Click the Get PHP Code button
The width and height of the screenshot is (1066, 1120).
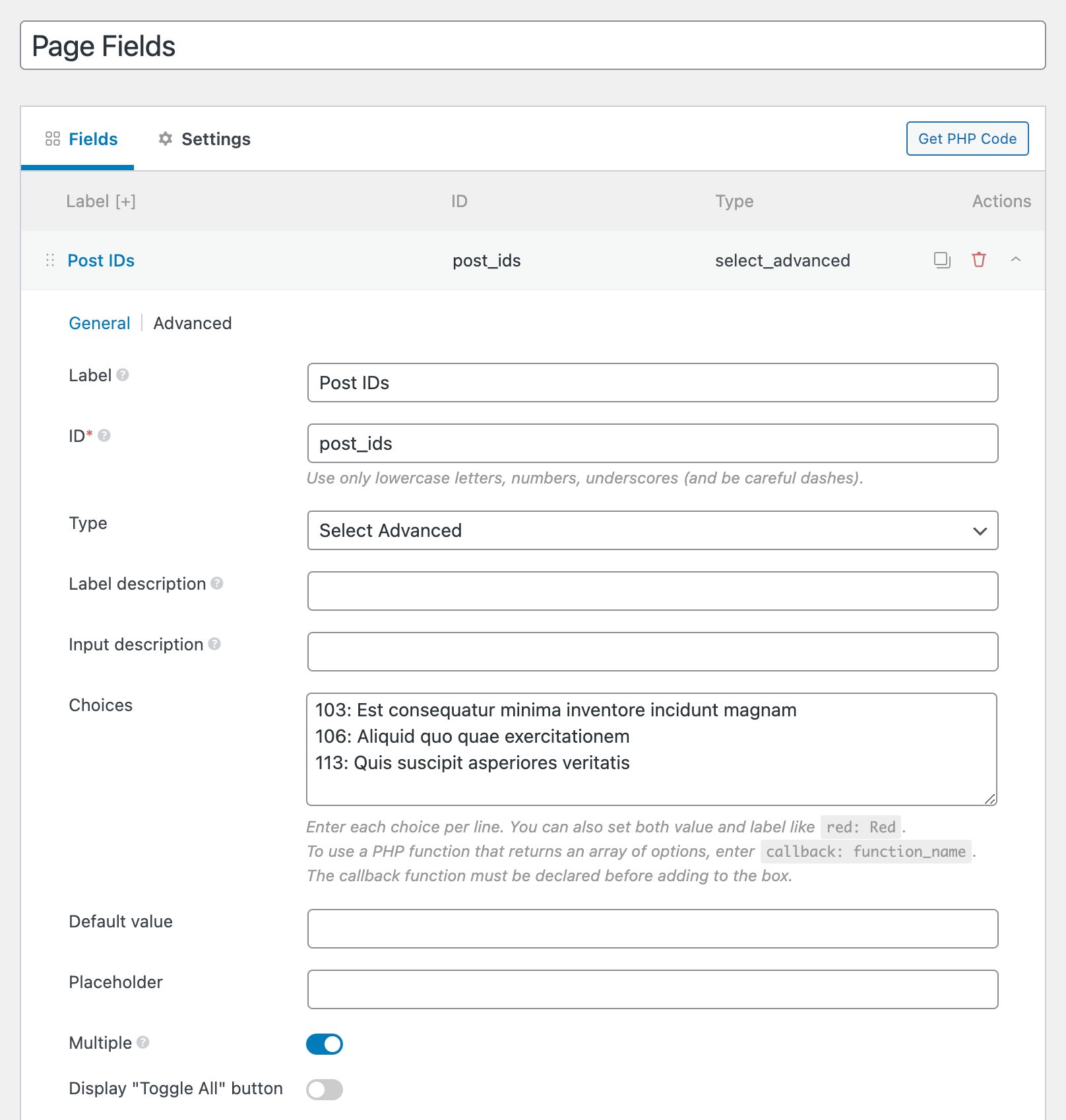967,139
